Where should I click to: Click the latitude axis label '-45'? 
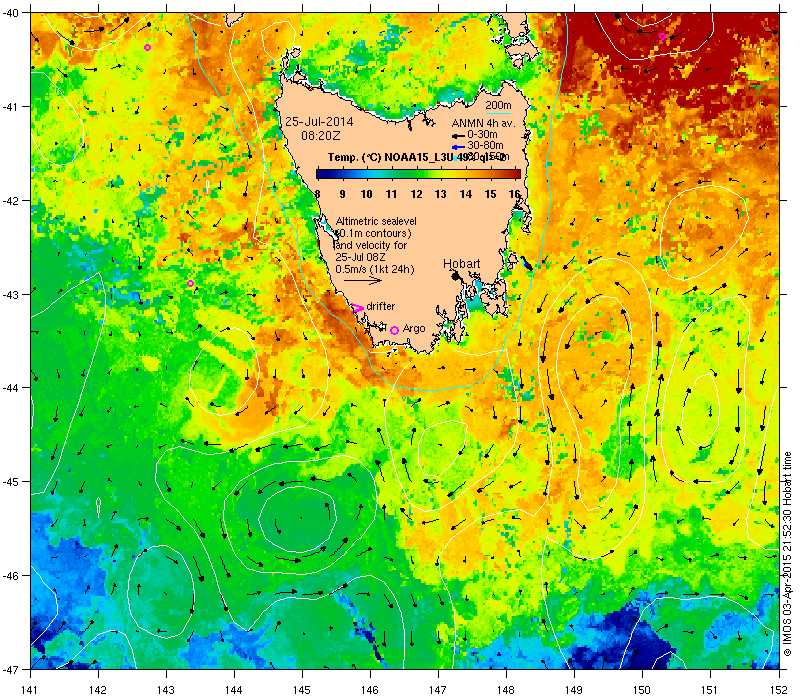coord(10,482)
